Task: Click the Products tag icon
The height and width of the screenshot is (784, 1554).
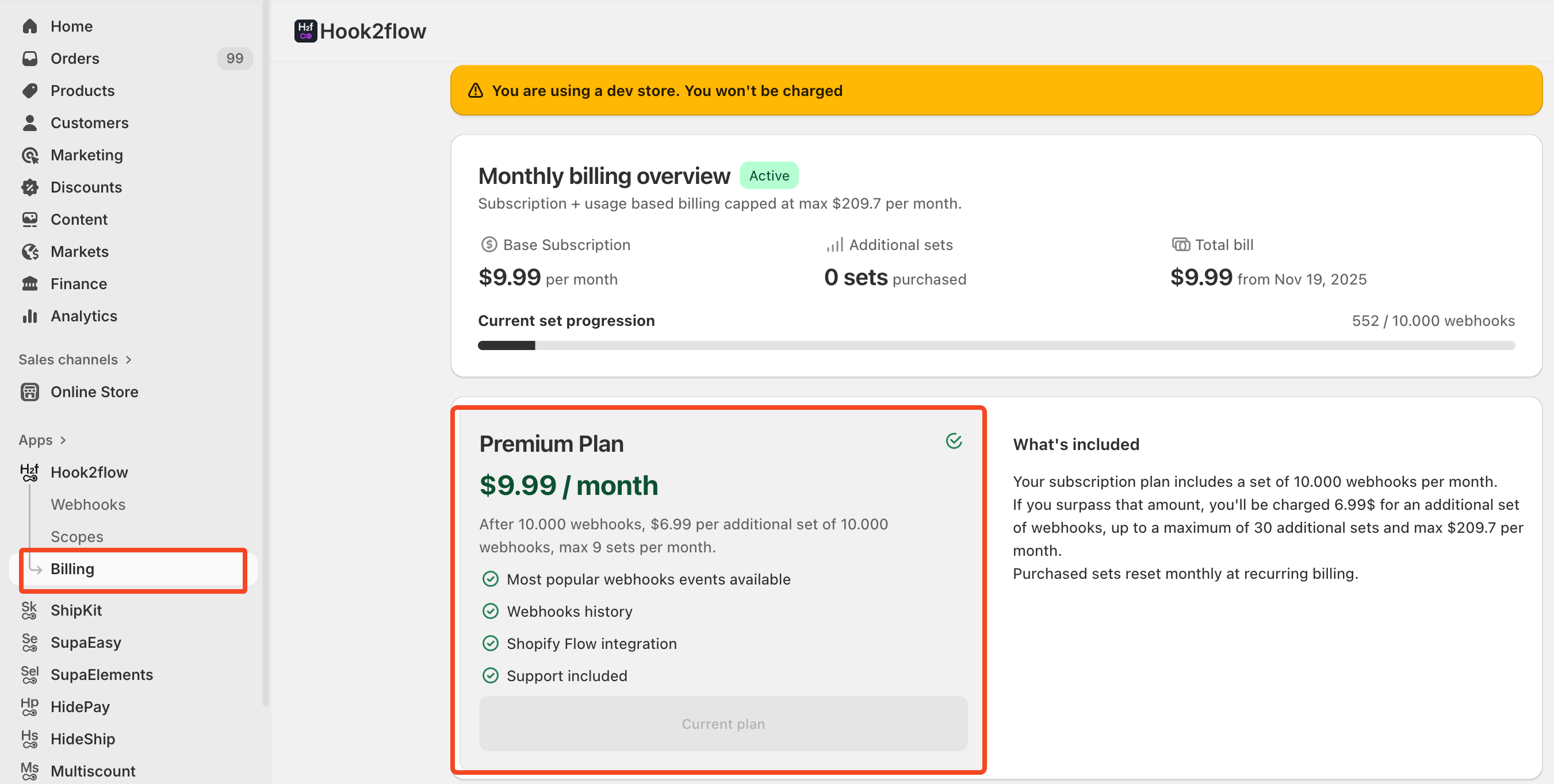Action: pyautogui.click(x=29, y=90)
